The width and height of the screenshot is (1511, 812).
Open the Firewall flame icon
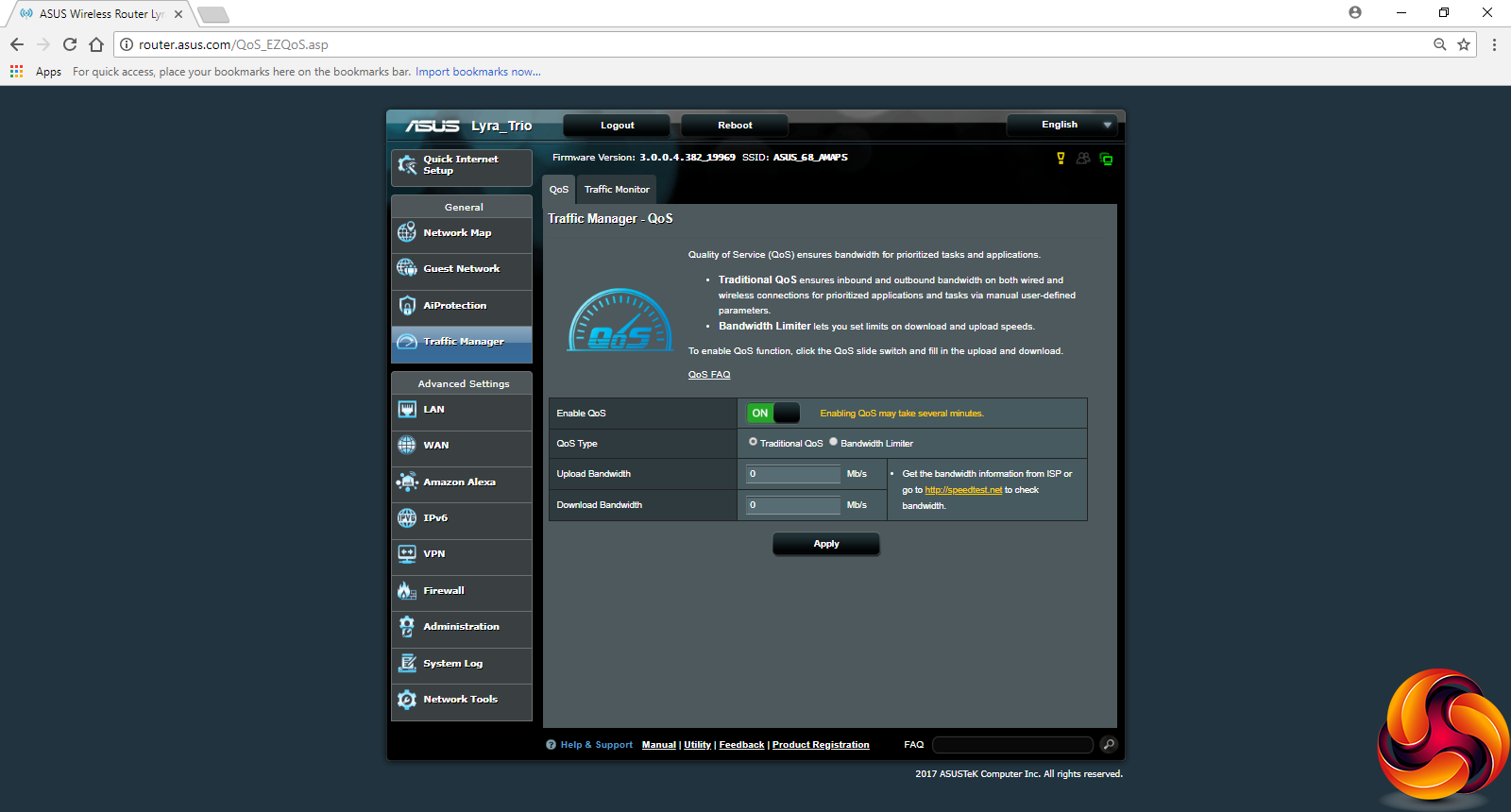coord(407,591)
